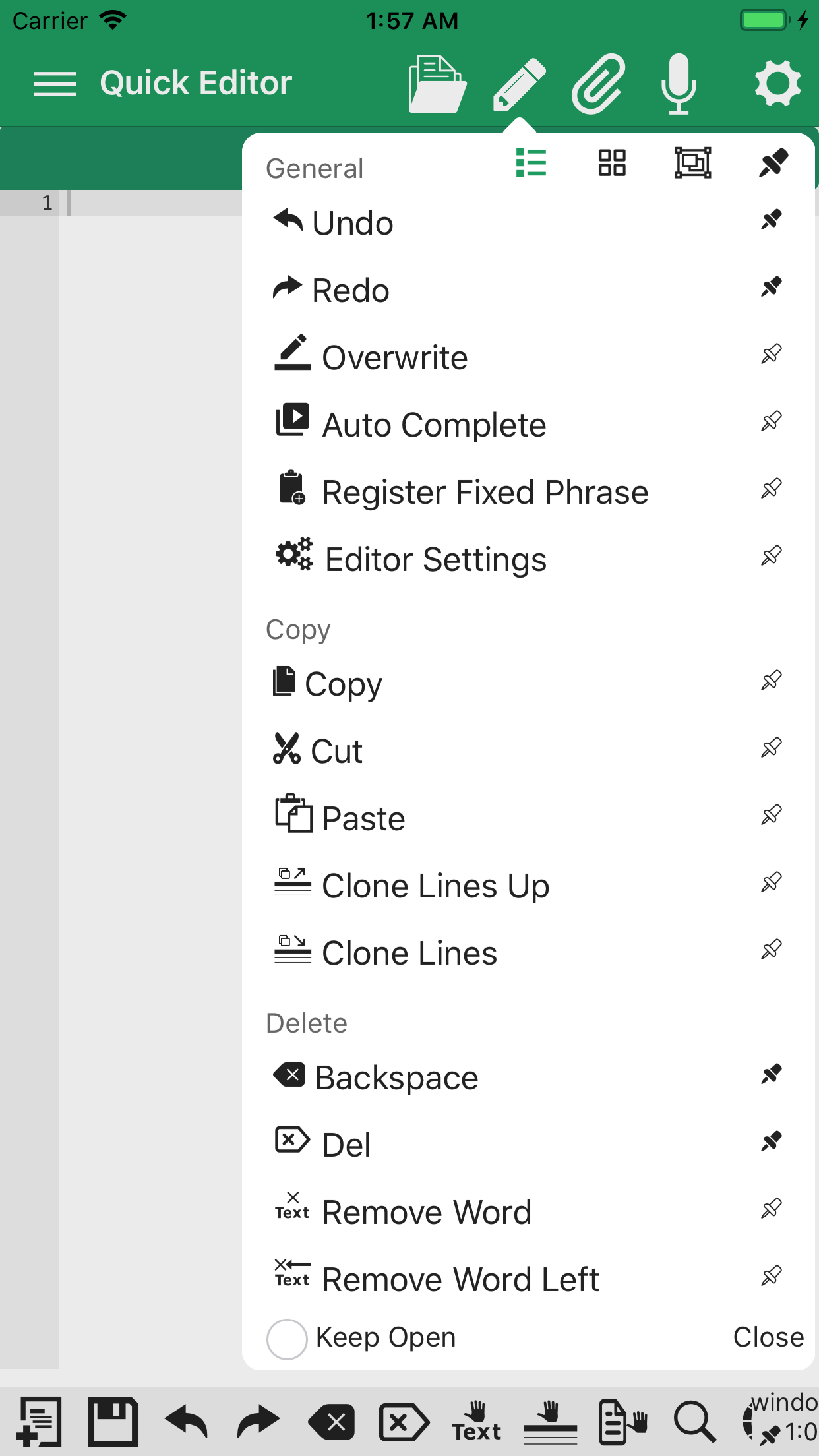Unpin the Undo command
The height and width of the screenshot is (1456, 819).
(771, 220)
